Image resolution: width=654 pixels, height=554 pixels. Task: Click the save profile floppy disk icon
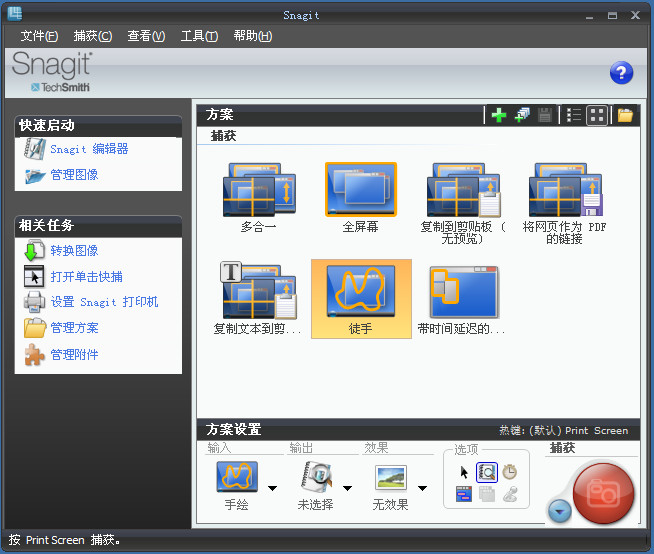(545, 115)
